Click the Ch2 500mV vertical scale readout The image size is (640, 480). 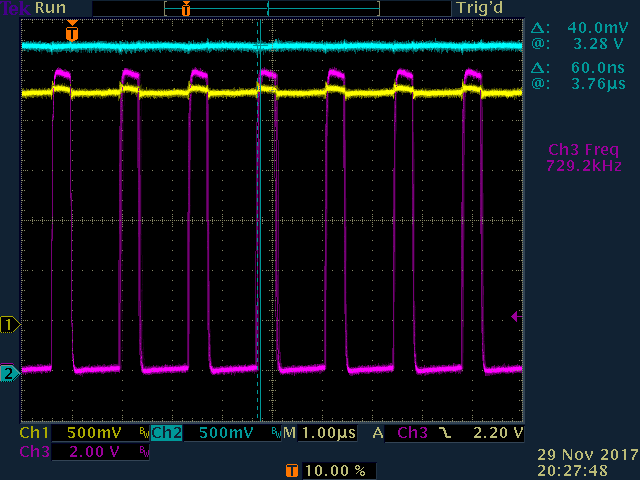pos(226,433)
